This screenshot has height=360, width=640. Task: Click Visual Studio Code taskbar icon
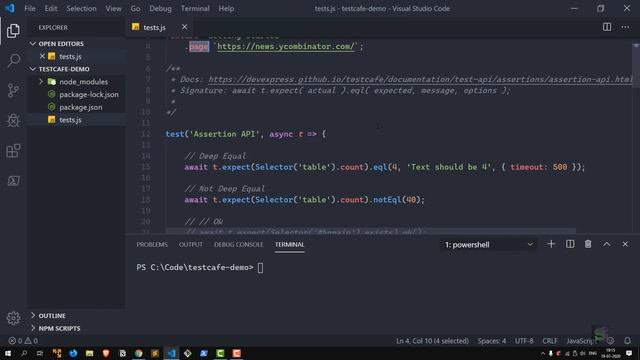tap(171, 353)
